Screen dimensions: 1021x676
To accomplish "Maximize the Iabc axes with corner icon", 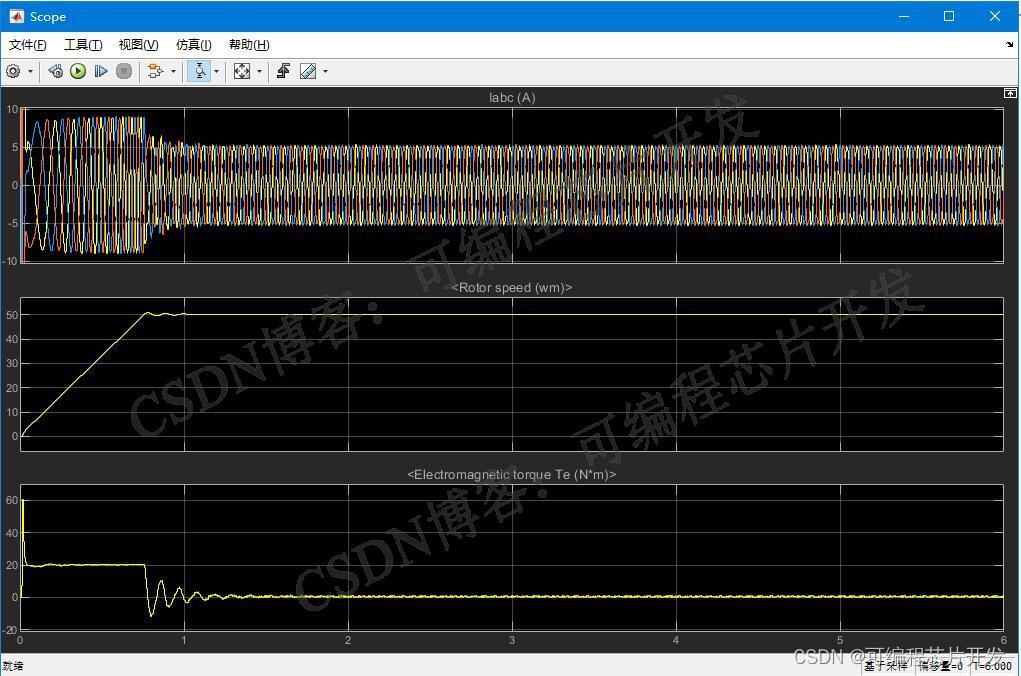I will (x=1010, y=93).
